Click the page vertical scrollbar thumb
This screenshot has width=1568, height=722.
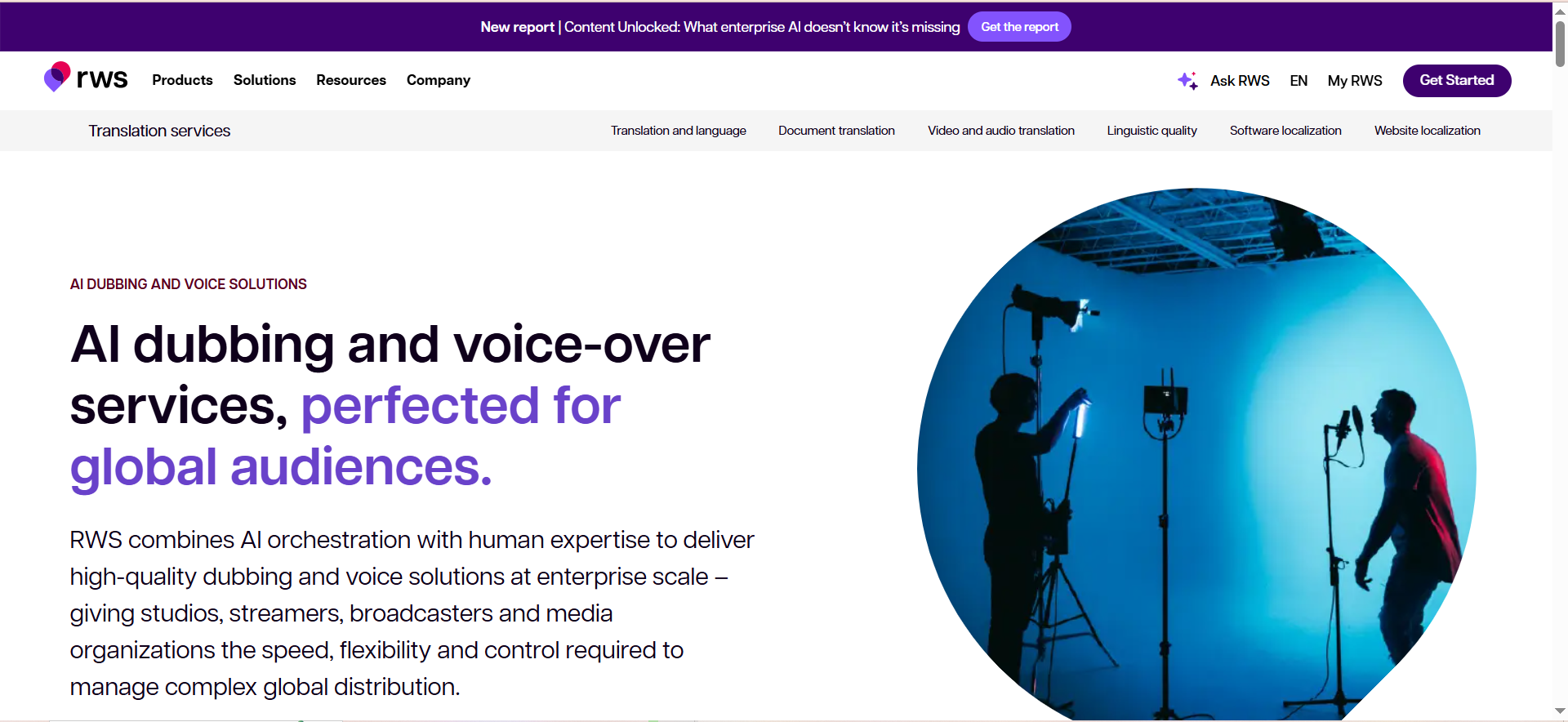click(1560, 42)
